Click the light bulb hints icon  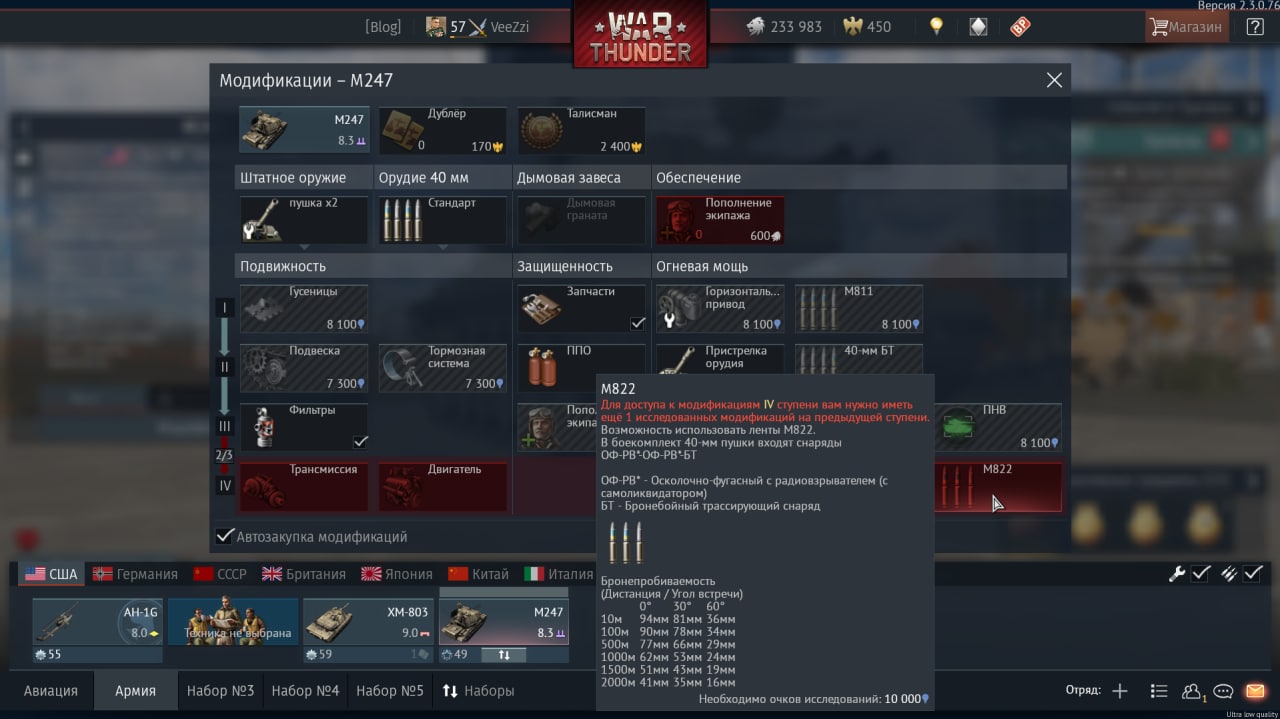tap(936, 27)
